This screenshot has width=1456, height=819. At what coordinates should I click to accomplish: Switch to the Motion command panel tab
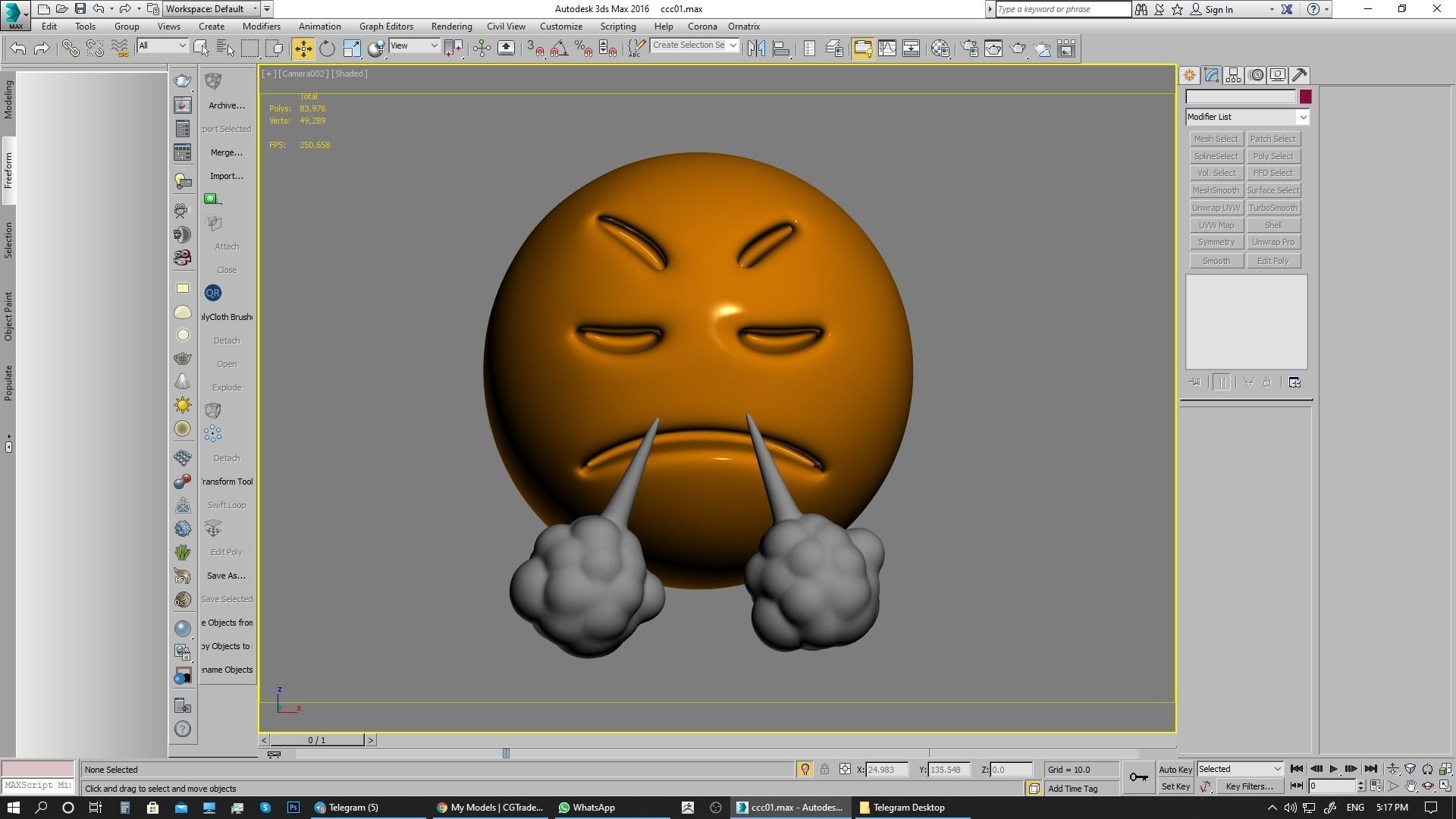1256,75
